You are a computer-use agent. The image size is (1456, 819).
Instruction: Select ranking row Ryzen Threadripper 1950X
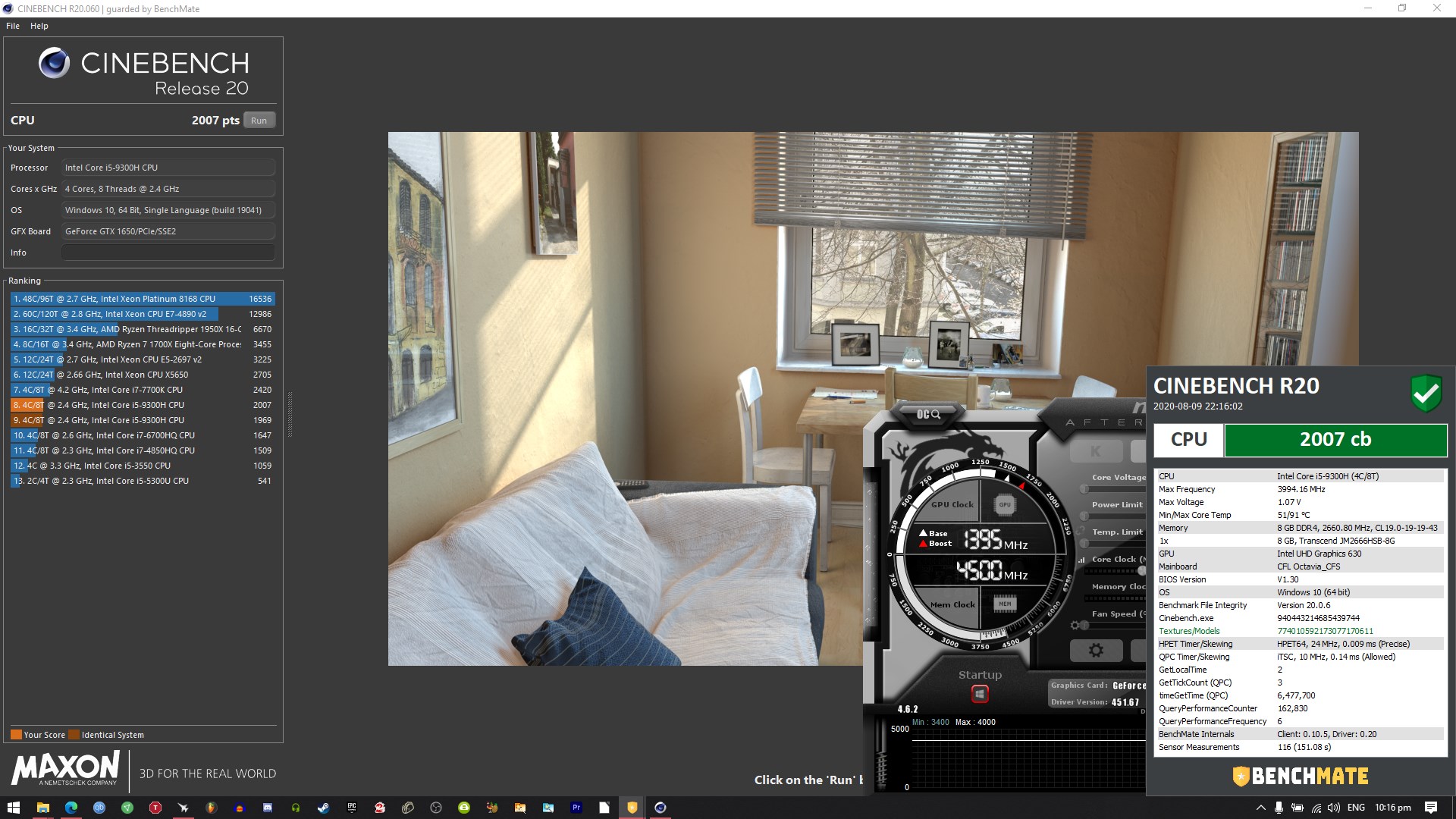point(143,329)
